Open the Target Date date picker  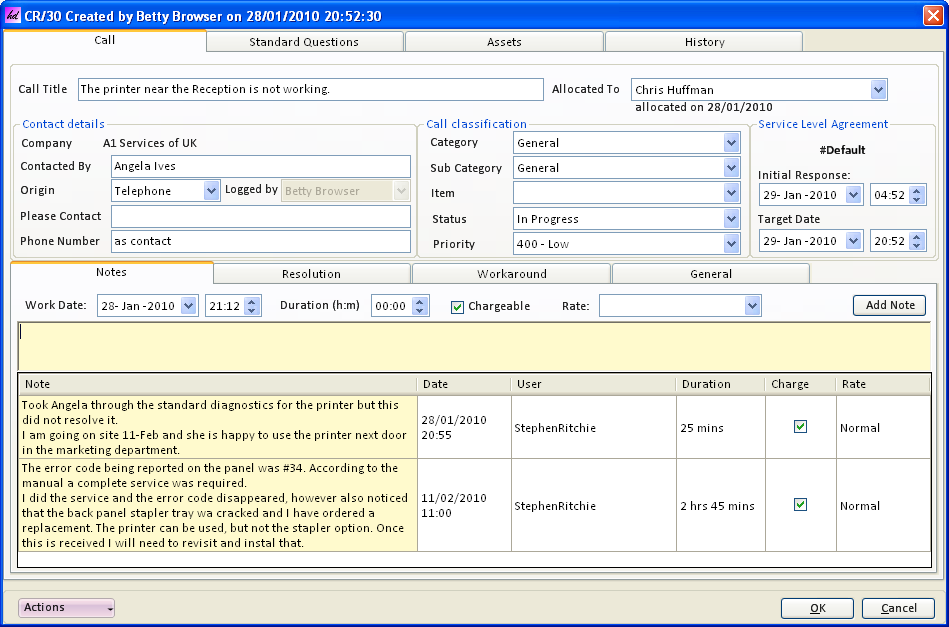(853, 241)
